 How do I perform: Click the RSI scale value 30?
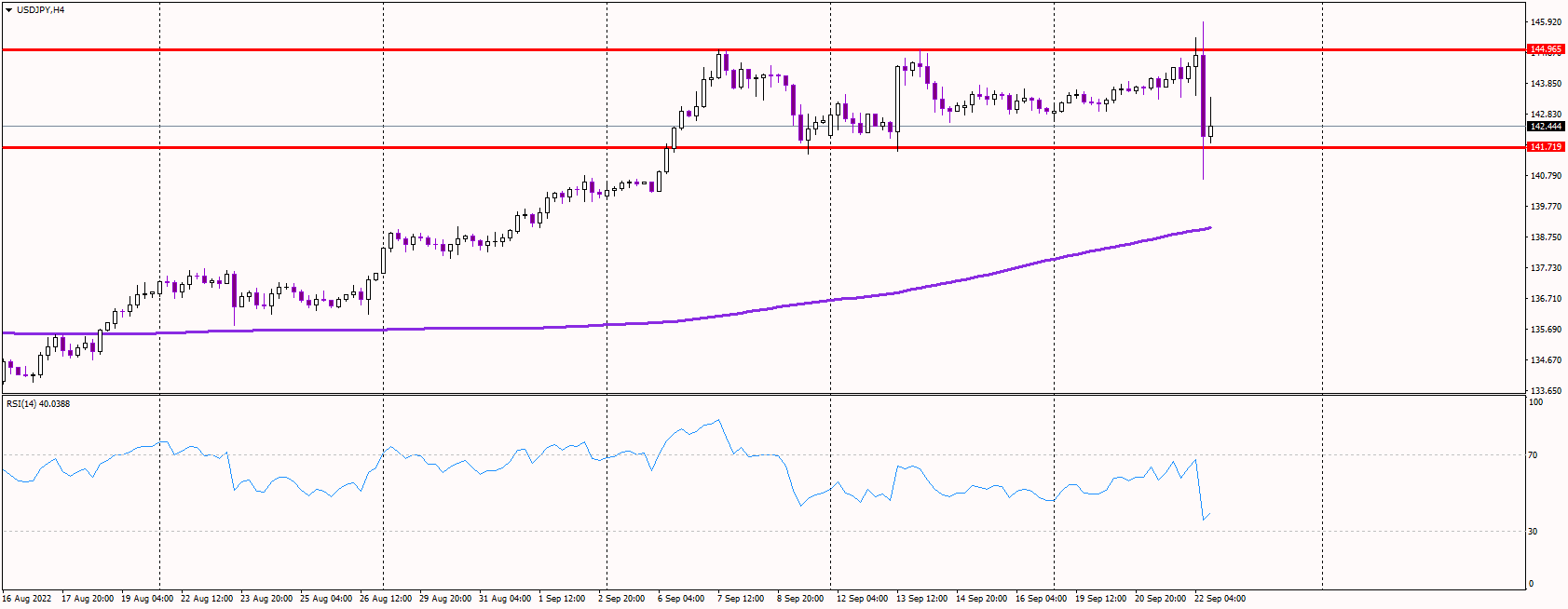tap(1534, 532)
